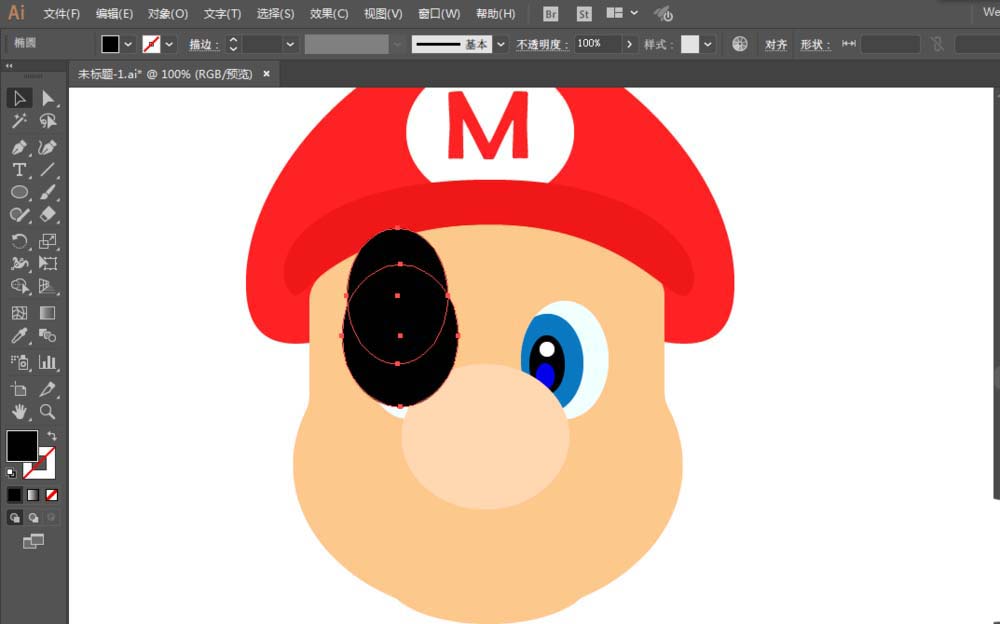The image size is (1000, 624).
Task: Select the Artboard tool
Action: pyautogui.click(x=19, y=389)
